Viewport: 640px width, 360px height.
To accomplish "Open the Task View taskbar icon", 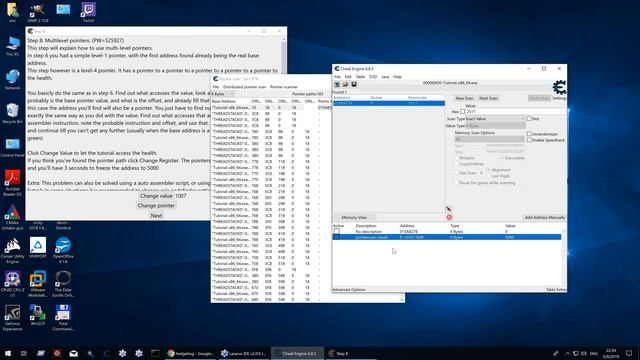I will pyautogui.click(x=24, y=353).
